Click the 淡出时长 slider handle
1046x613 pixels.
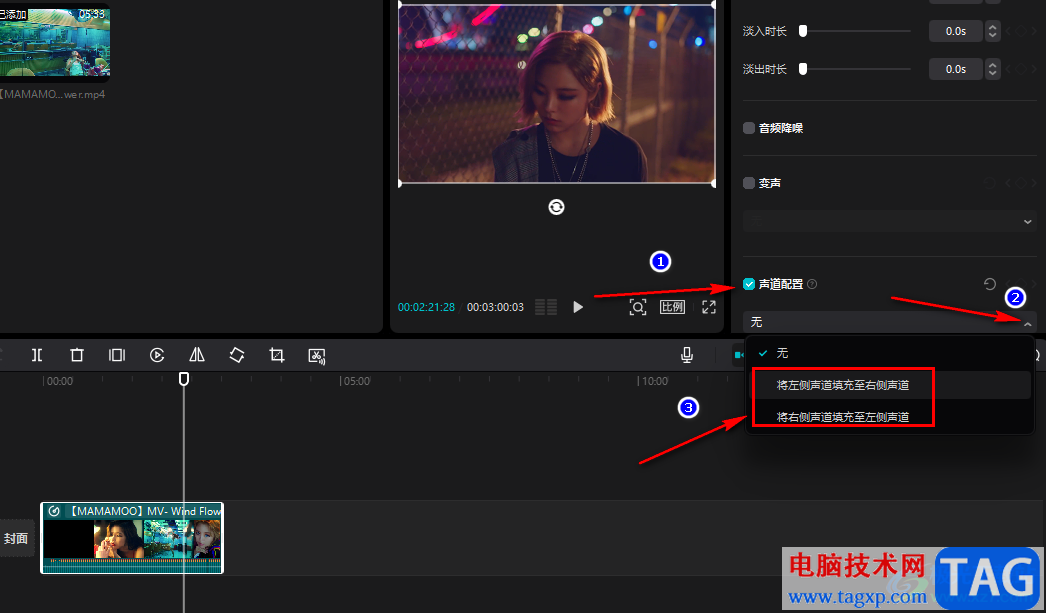803,69
